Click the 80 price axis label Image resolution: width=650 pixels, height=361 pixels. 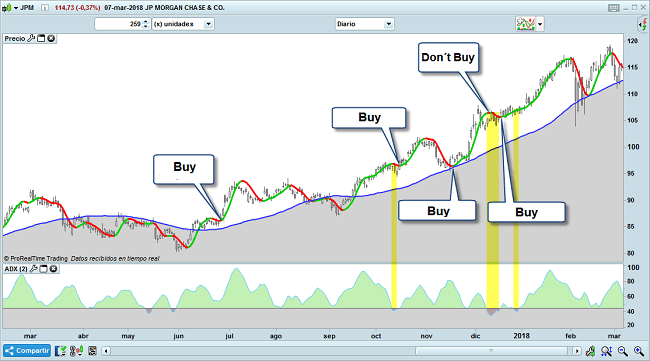tap(631, 253)
